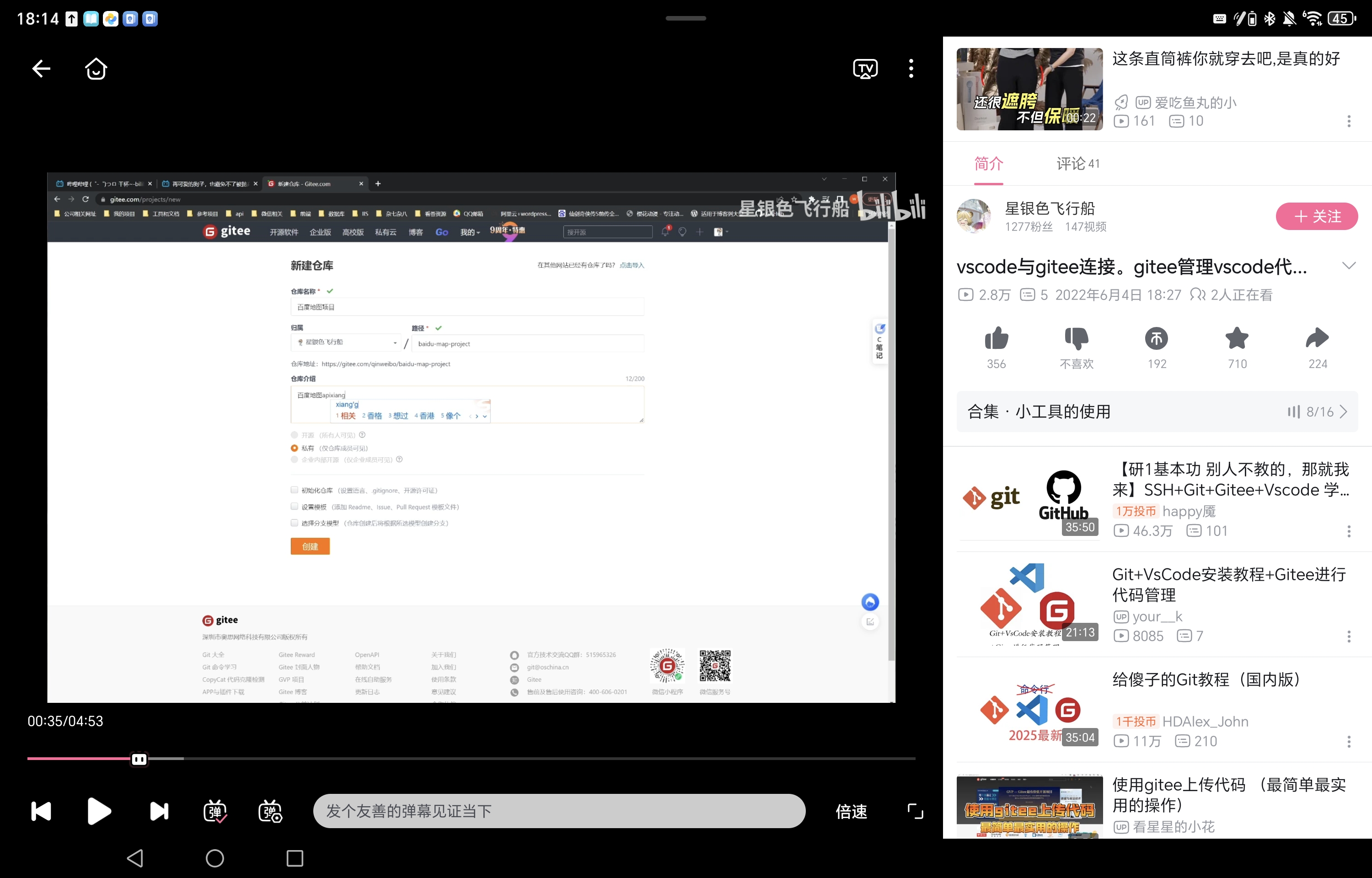Expand the video title description chevron
This screenshot has width=1372, height=878.
pos(1348,266)
